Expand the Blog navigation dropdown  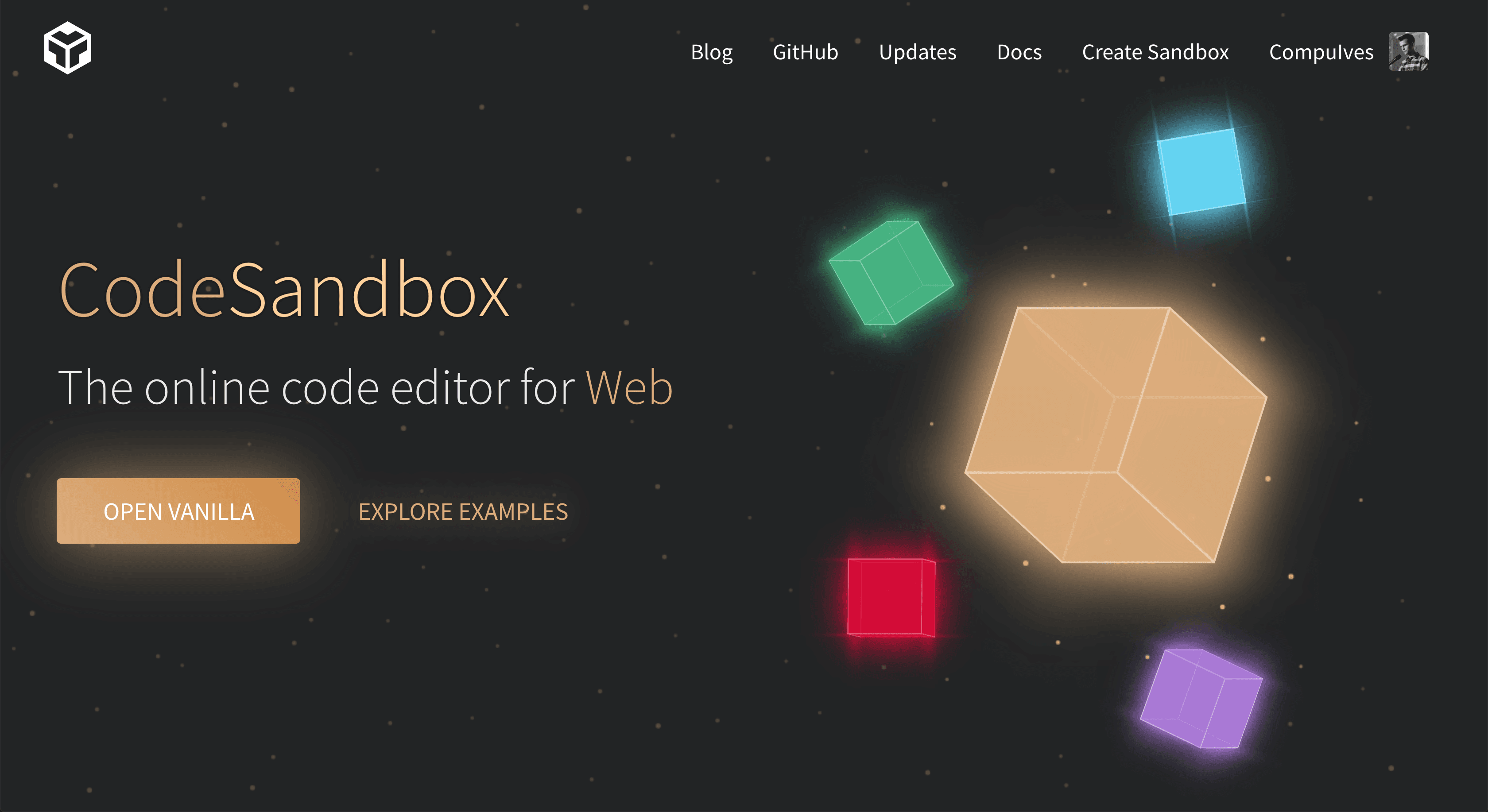[x=711, y=52]
